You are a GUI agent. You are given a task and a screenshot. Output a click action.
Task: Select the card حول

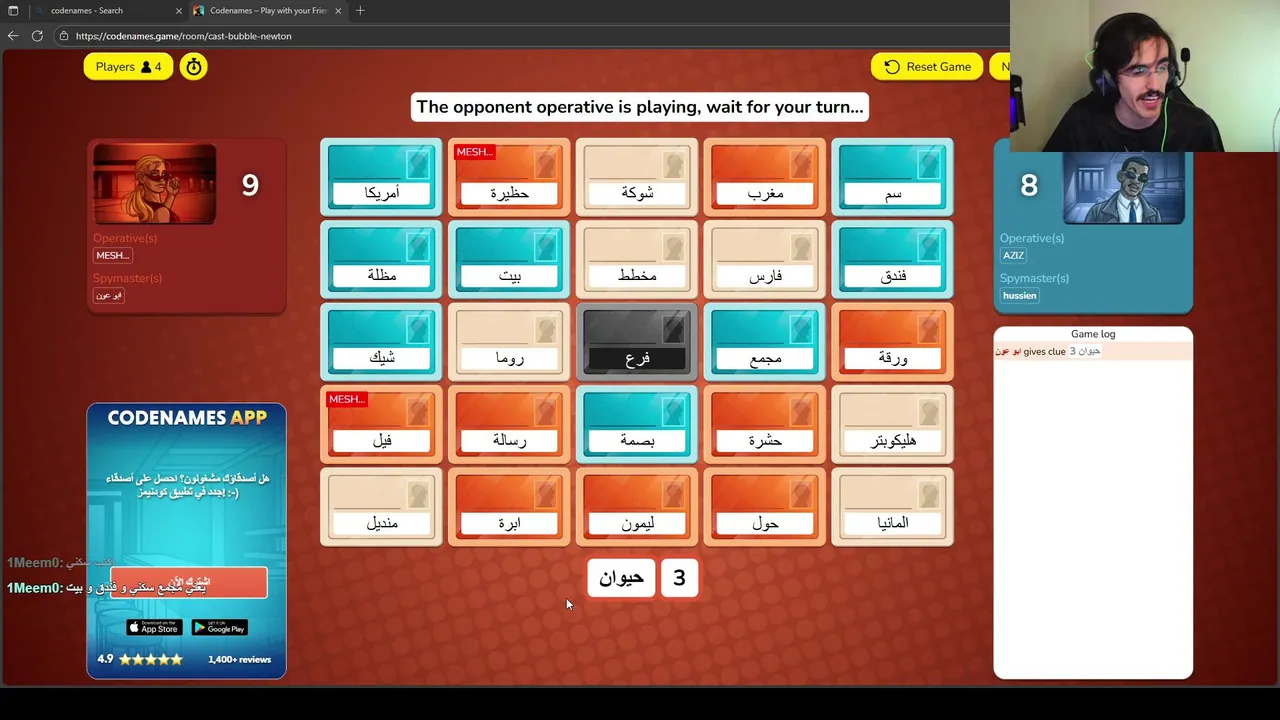point(765,508)
